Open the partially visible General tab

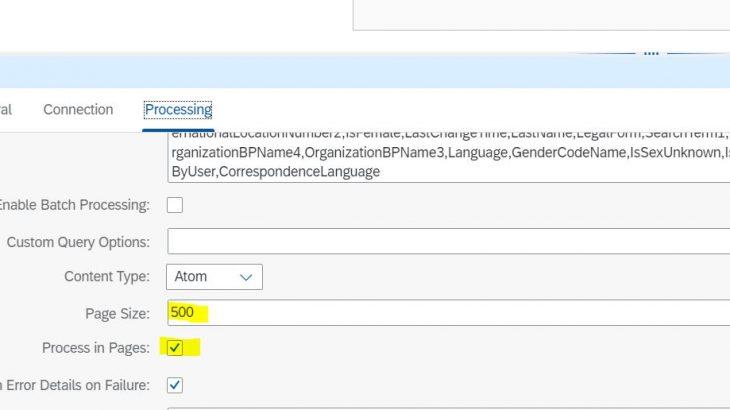coord(6,110)
